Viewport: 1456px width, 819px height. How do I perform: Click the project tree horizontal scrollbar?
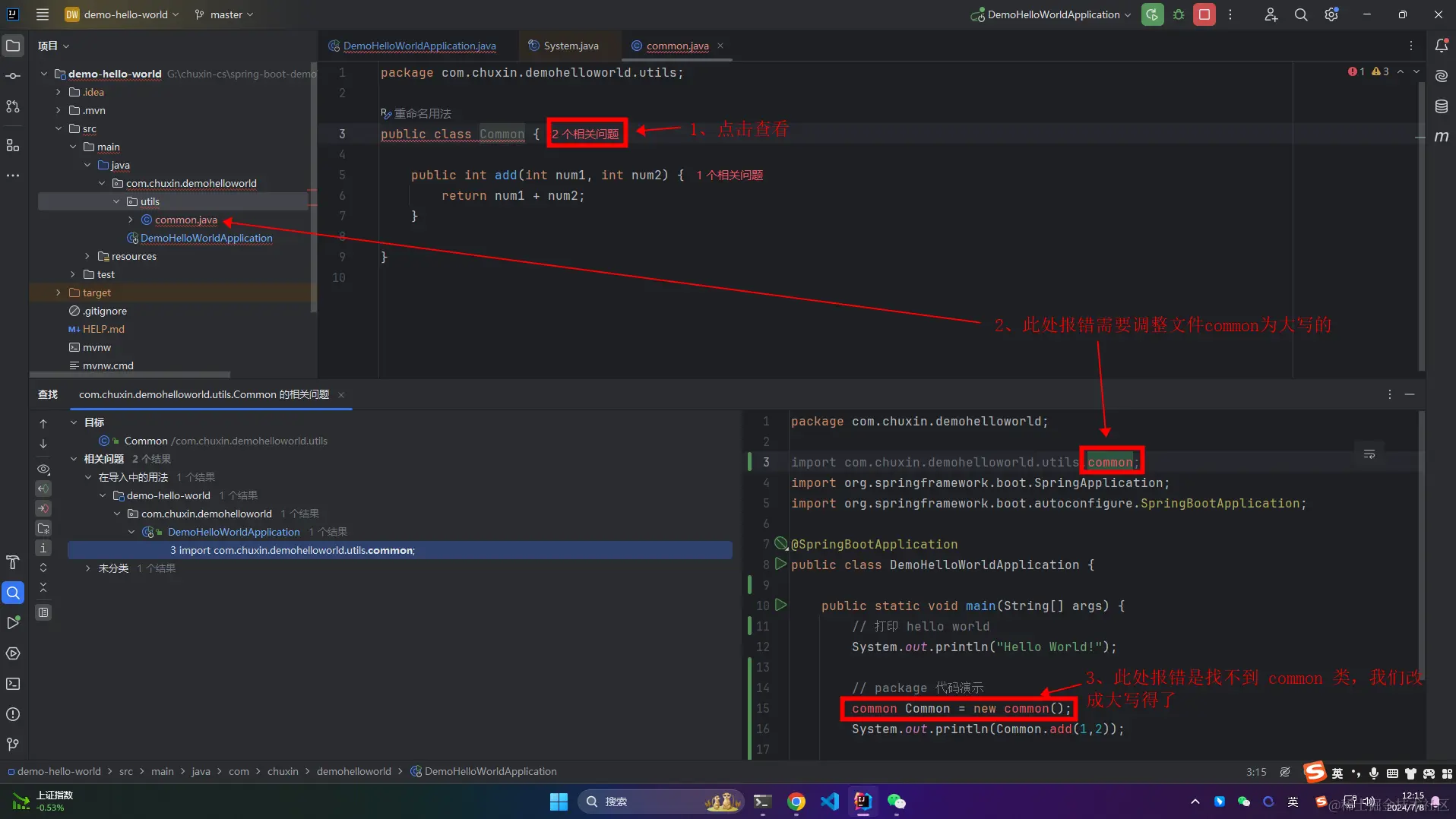pos(129,375)
